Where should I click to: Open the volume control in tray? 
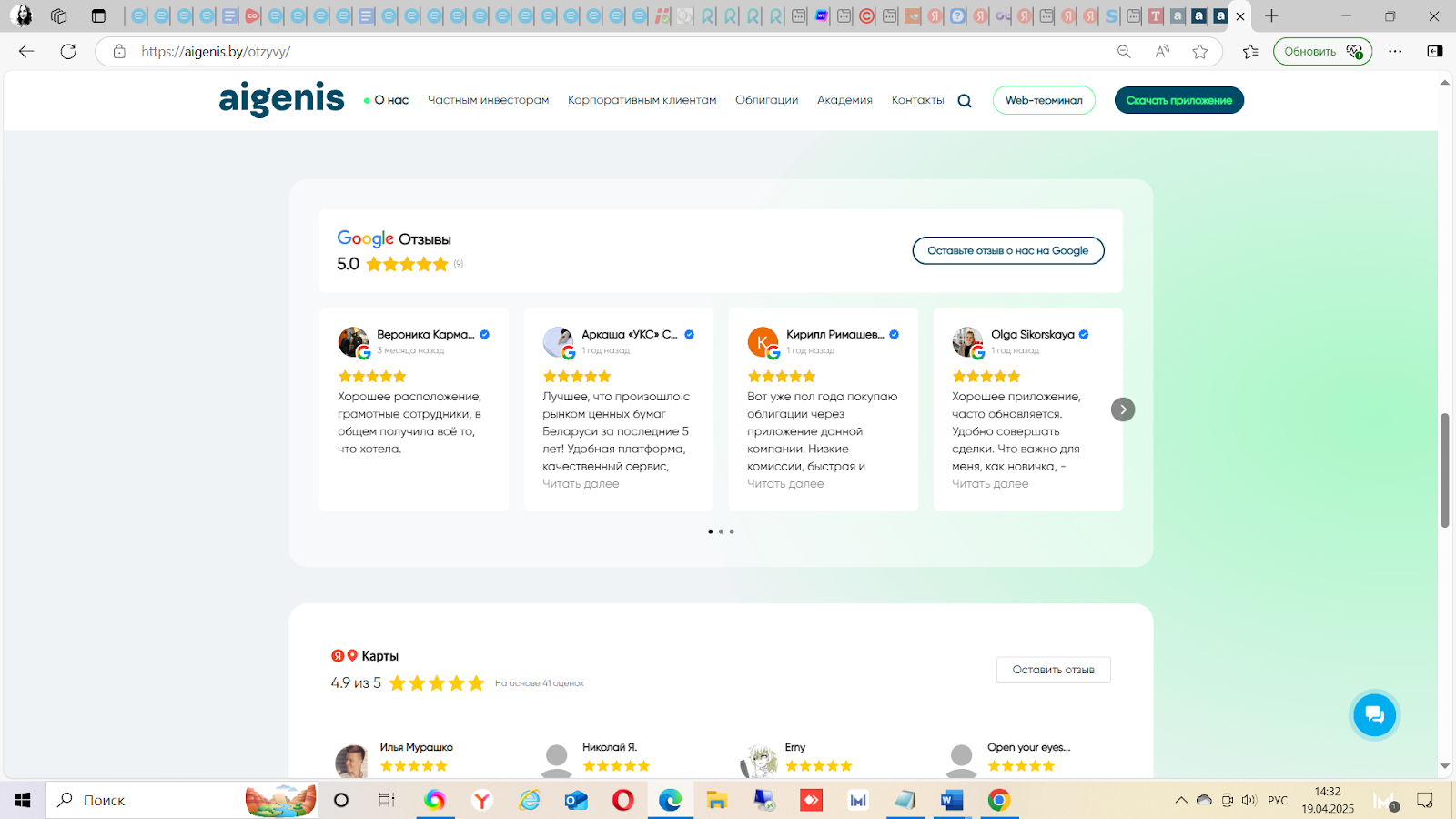click(x=1249, y=800)
